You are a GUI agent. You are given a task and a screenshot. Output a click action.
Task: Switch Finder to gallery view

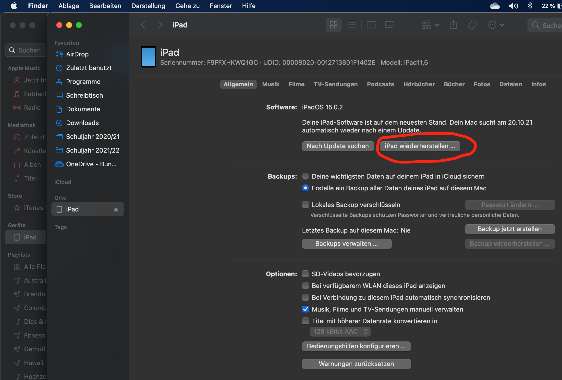pyautogui.click(x=390, y=25)
